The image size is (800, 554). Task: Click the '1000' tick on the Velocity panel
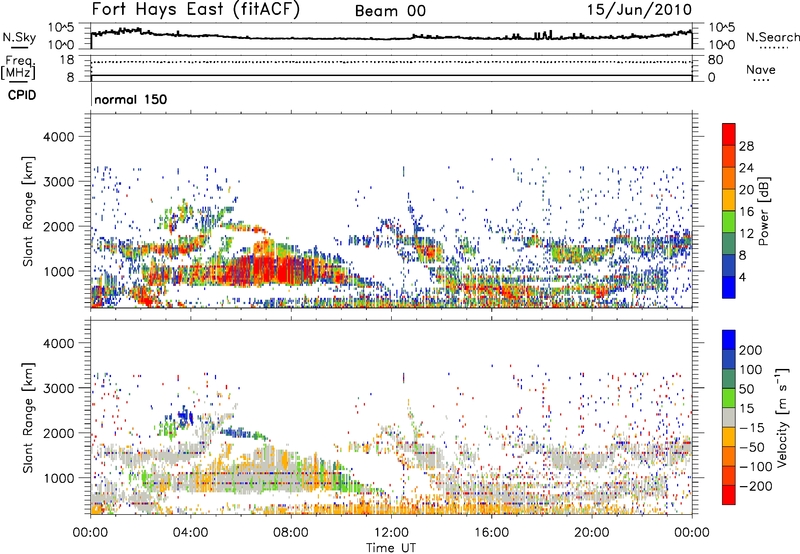tap(59, 478)
